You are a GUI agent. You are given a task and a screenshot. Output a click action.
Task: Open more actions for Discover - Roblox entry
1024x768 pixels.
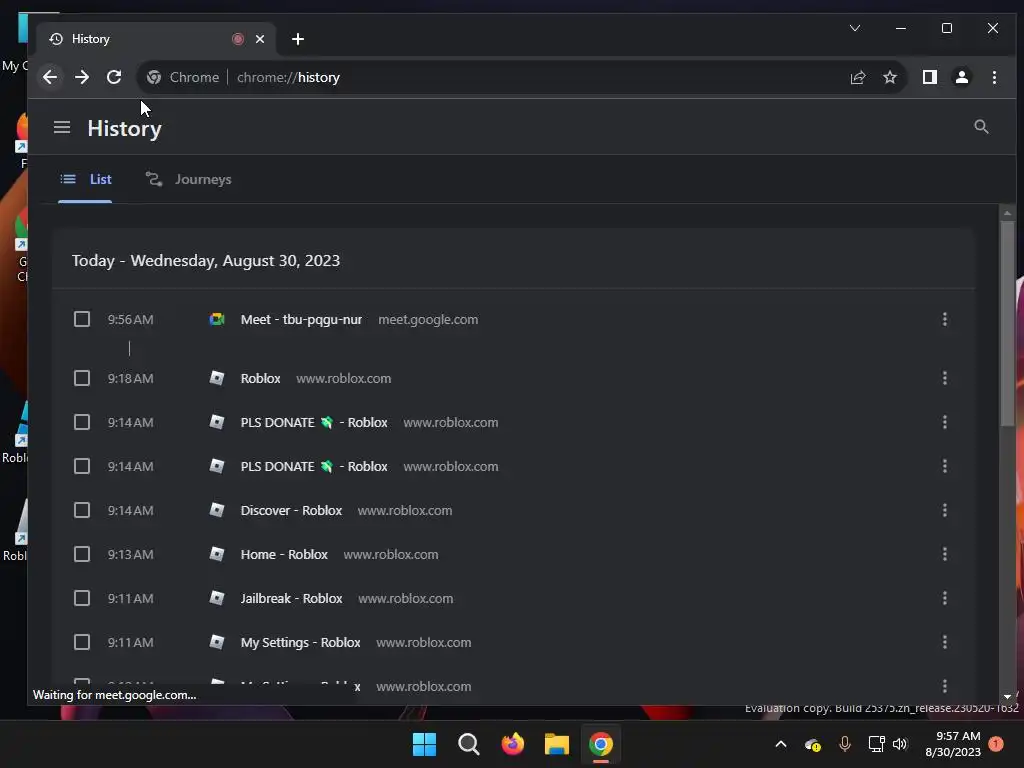(944, 510)
